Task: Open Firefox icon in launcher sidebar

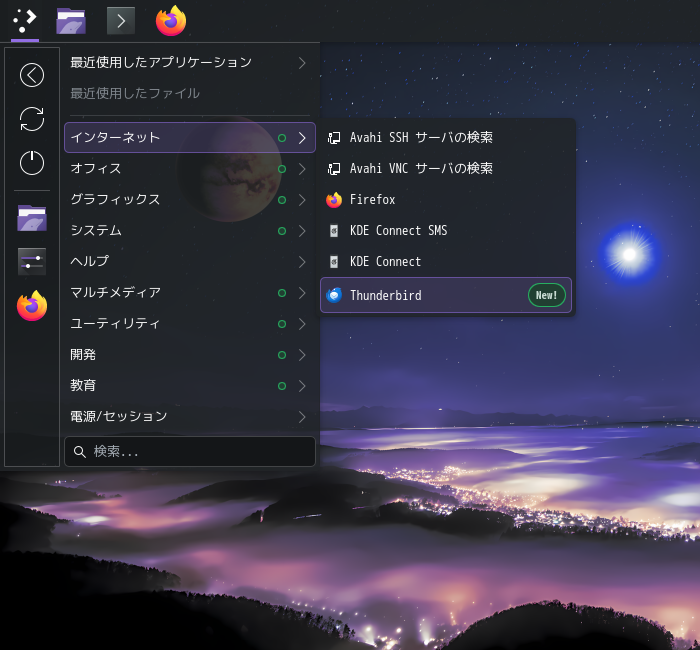Action: [32, 306]
